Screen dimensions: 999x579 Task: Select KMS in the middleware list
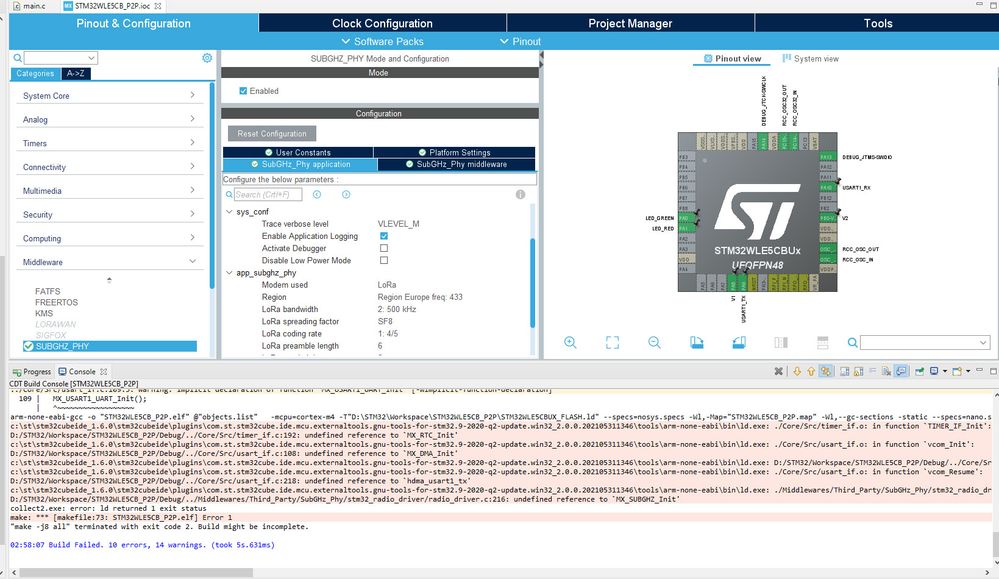pyautogui.click(x=44, y=313)
